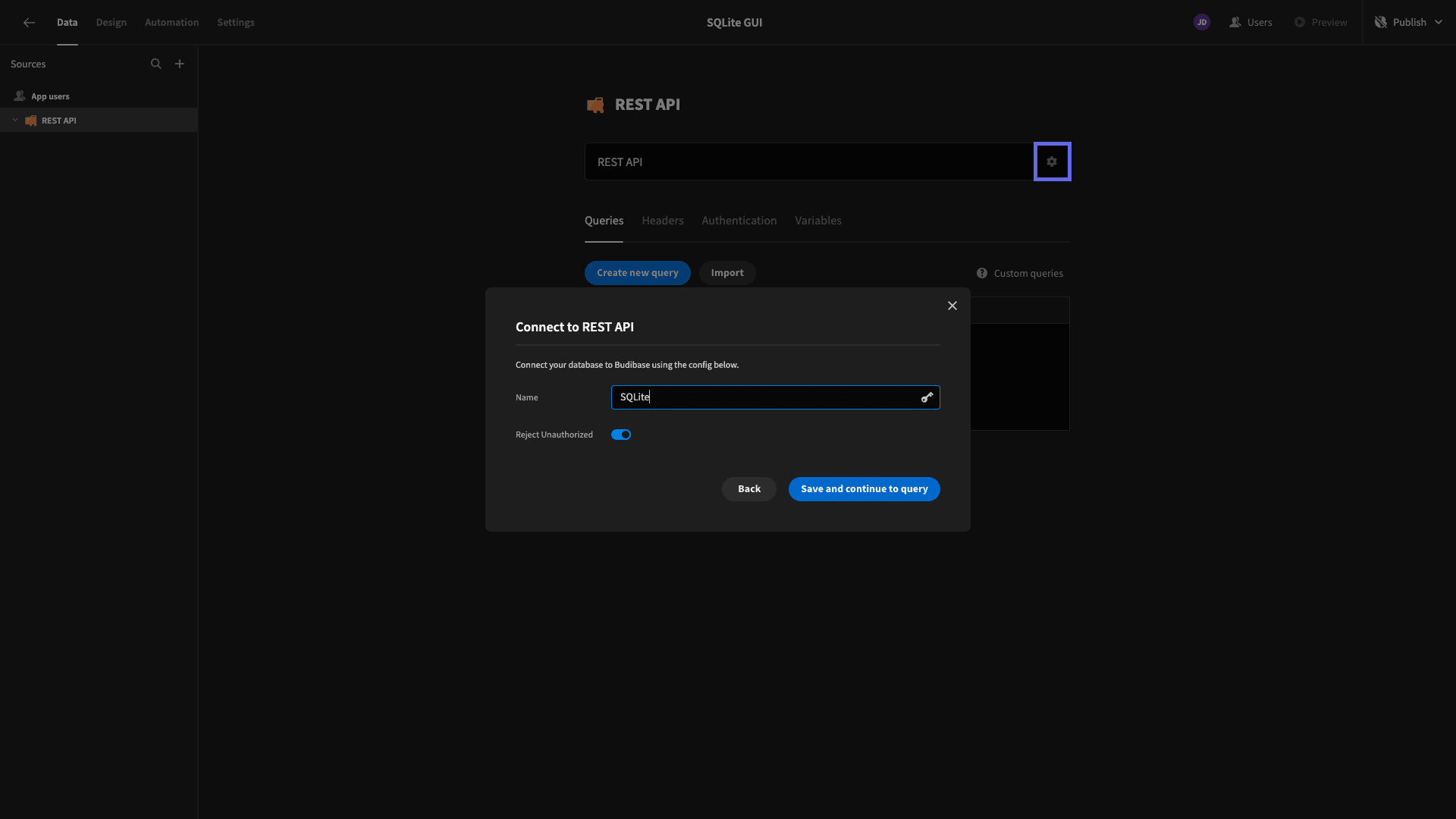Screen dimensions: 1456x819
Task: Expand the REST API tree item in Sources
Action: point(14,120)
